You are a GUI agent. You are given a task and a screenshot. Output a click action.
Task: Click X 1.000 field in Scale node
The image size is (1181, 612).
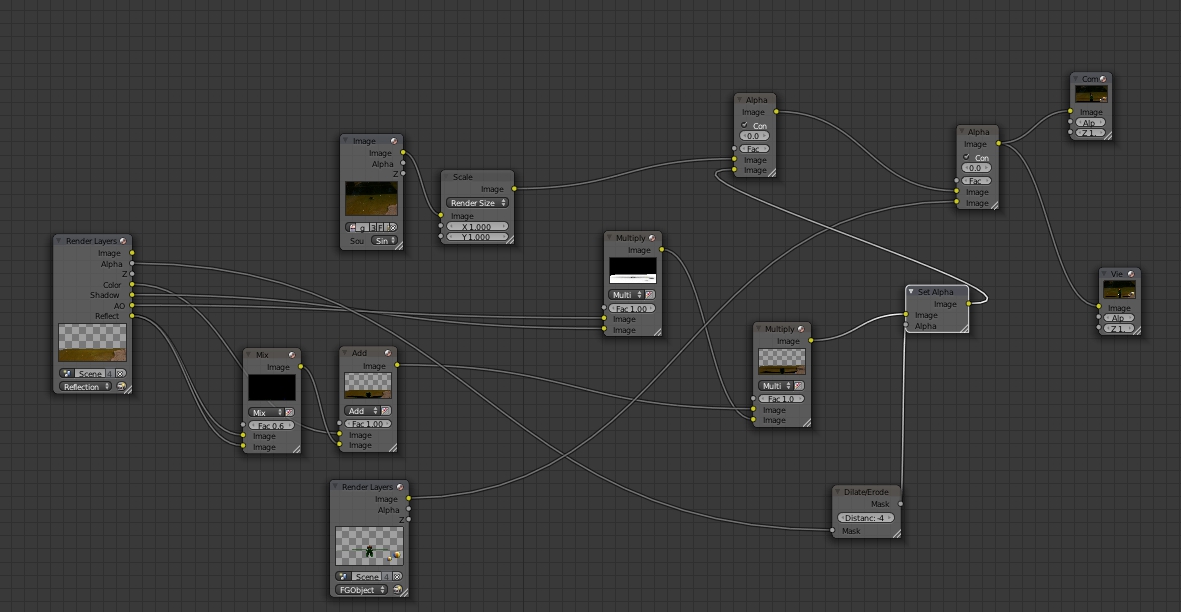[x=478, y=227]
